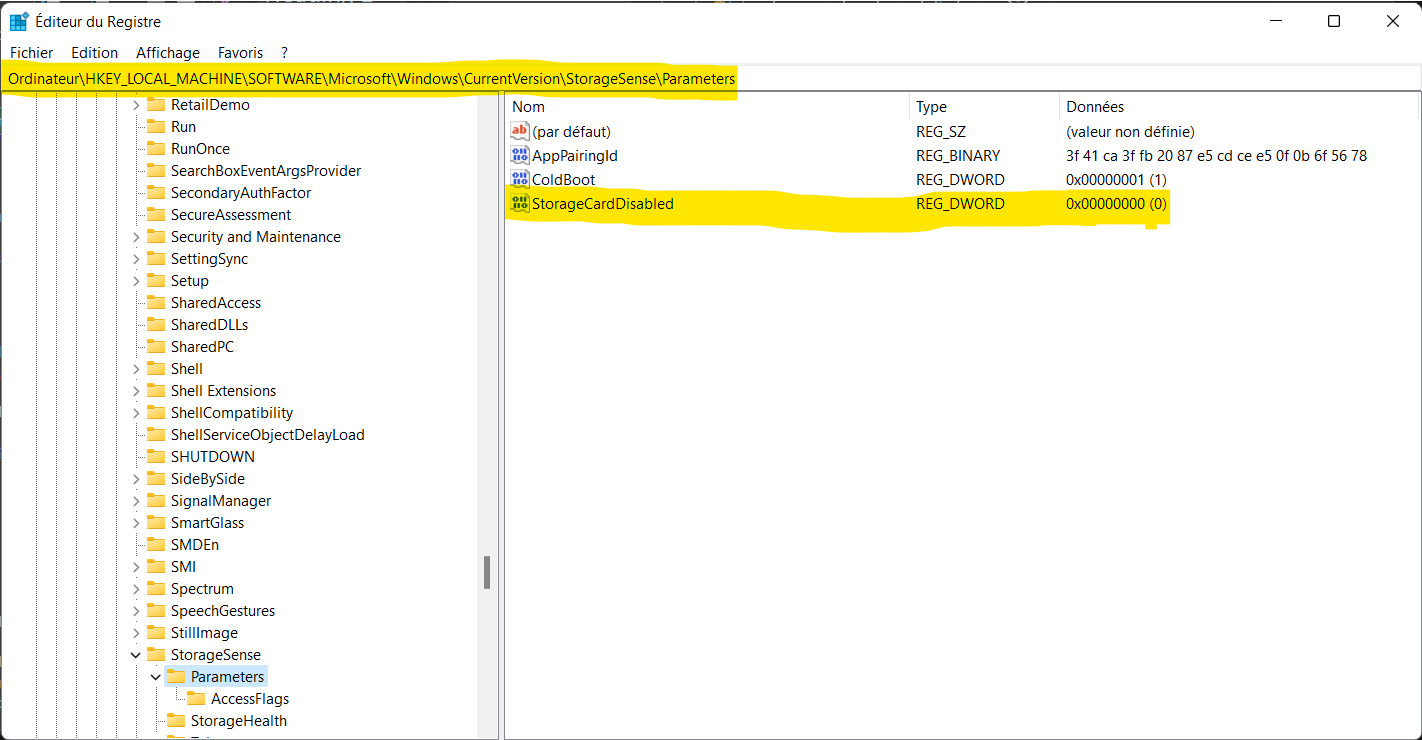Viewport: 1422px width, 740px height.
Task: Select the ColdBoot DWORD value icon
Action: pos(520,179)
